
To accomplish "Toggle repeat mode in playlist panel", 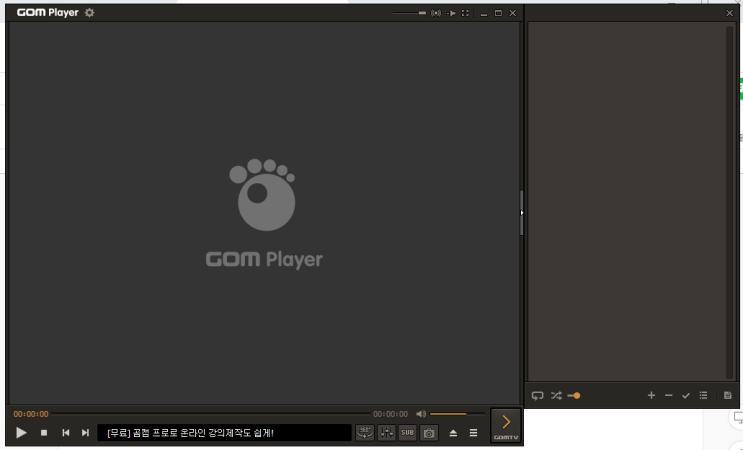I will pos(537,396).
